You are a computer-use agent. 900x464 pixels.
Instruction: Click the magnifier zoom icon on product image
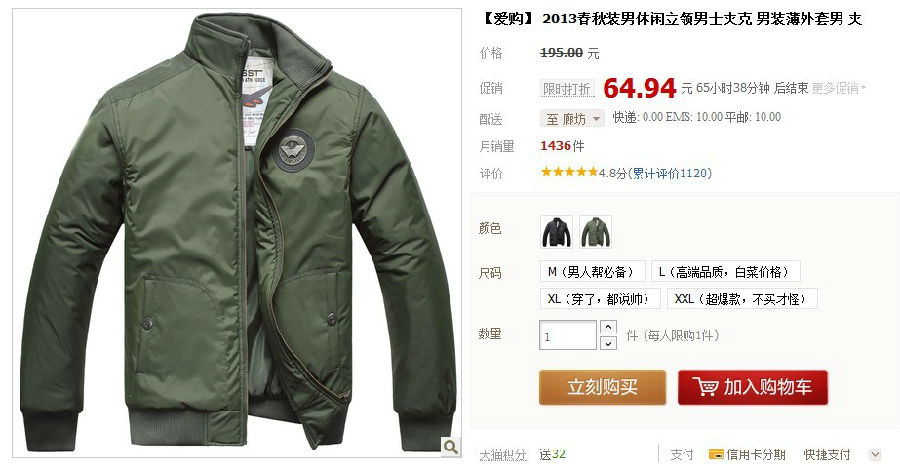click(x=451, y=446)
